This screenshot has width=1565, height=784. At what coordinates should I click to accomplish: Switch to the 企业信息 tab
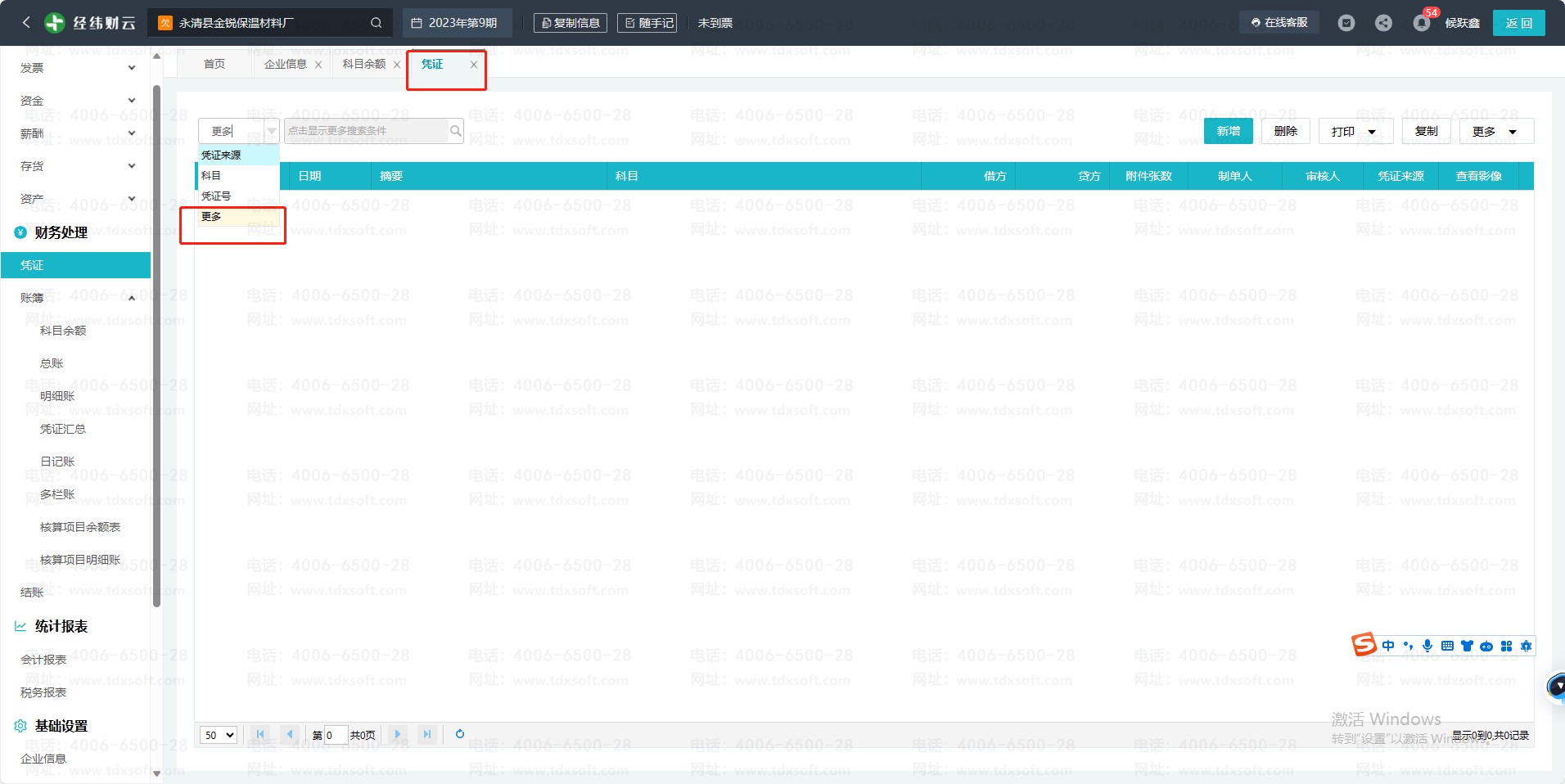click(x=285, y=64)
